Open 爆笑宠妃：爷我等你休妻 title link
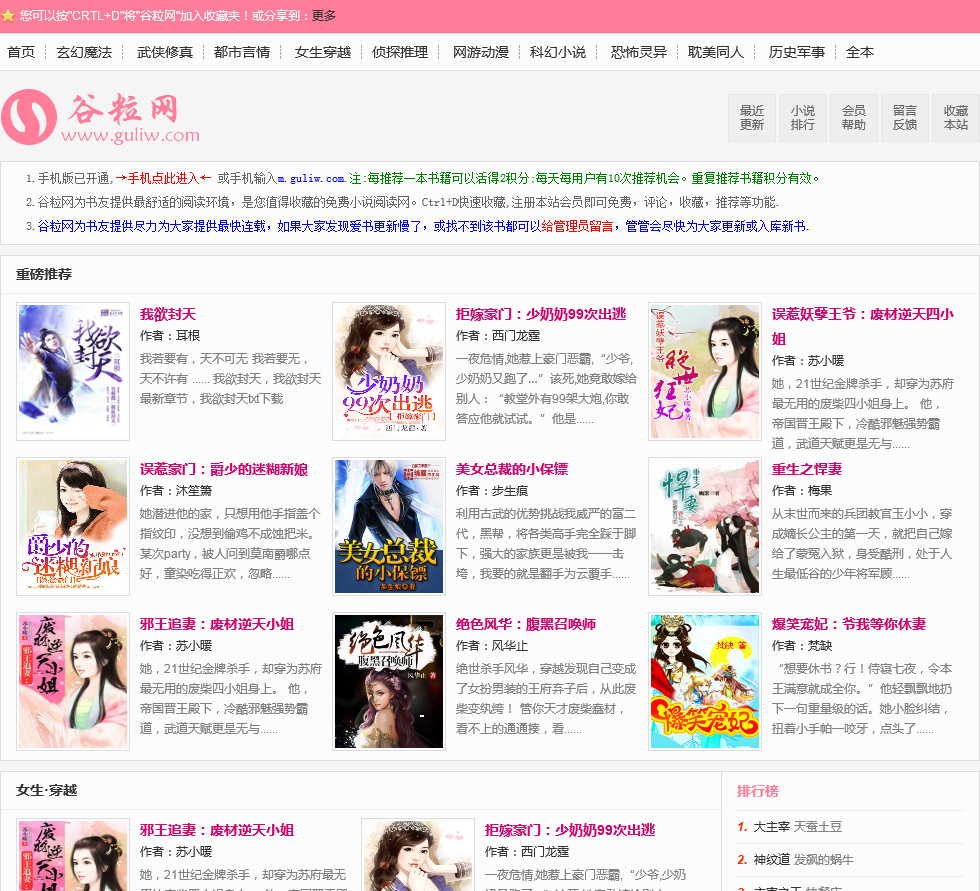Viewport: 980px width, 891px height. [849, 624]
